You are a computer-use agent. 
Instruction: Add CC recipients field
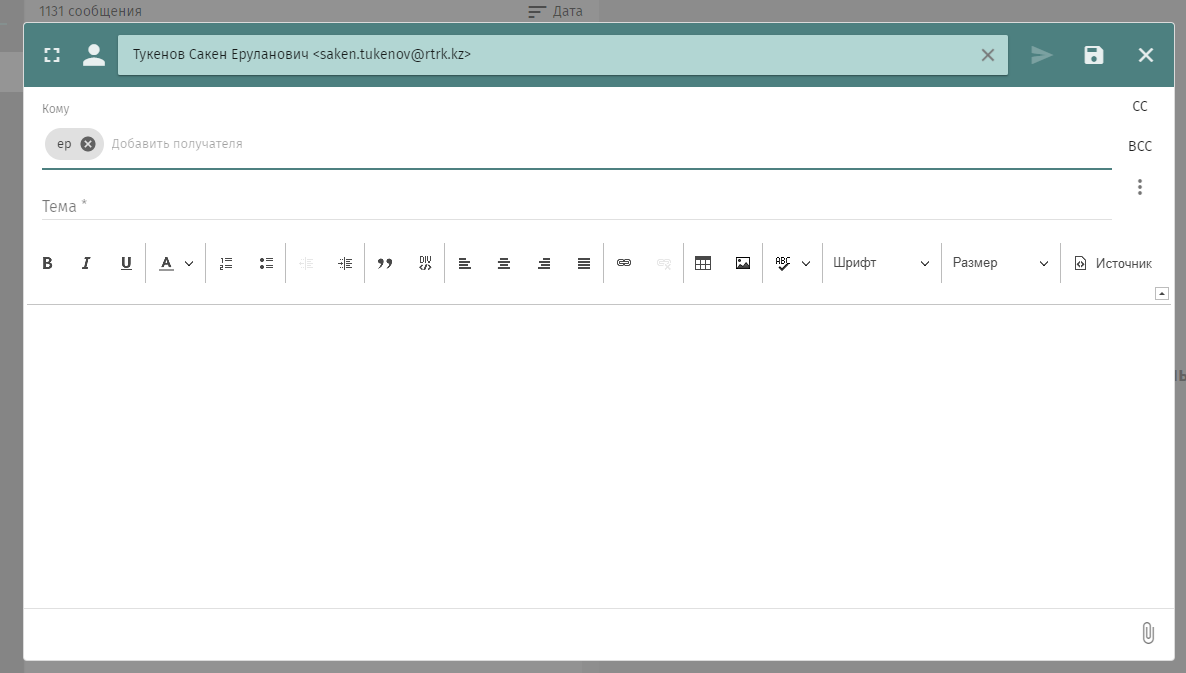coord(1139,106)
